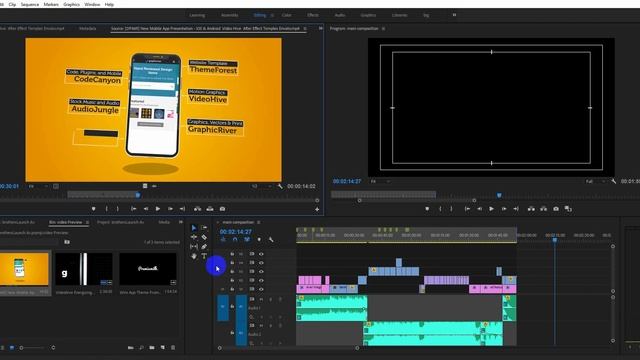Mute the Audio 1 track
This screenshot has width=640, height=360.
(x=261, y=300)
